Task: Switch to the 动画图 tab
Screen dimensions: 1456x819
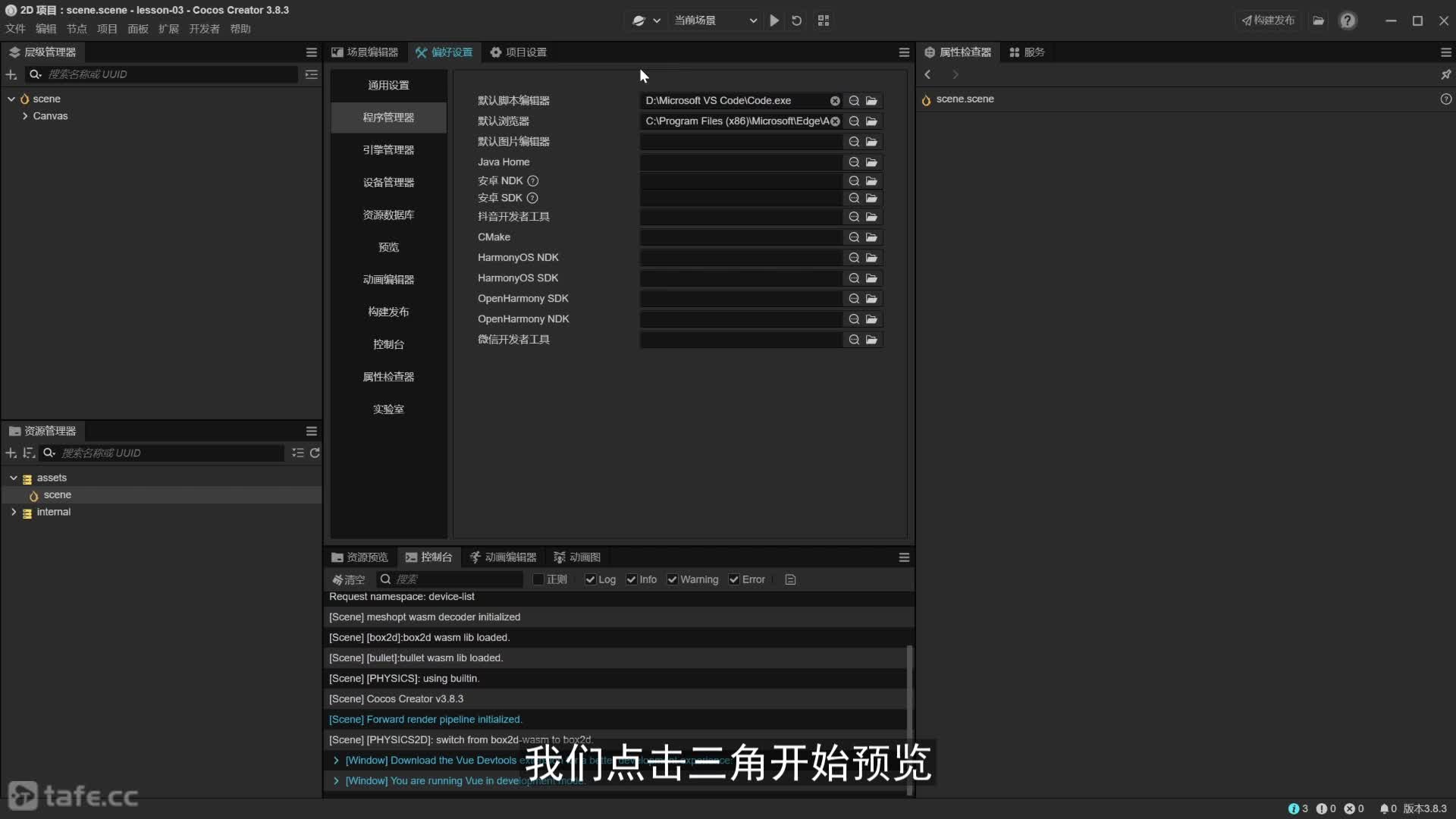Action: coord(577,557)
